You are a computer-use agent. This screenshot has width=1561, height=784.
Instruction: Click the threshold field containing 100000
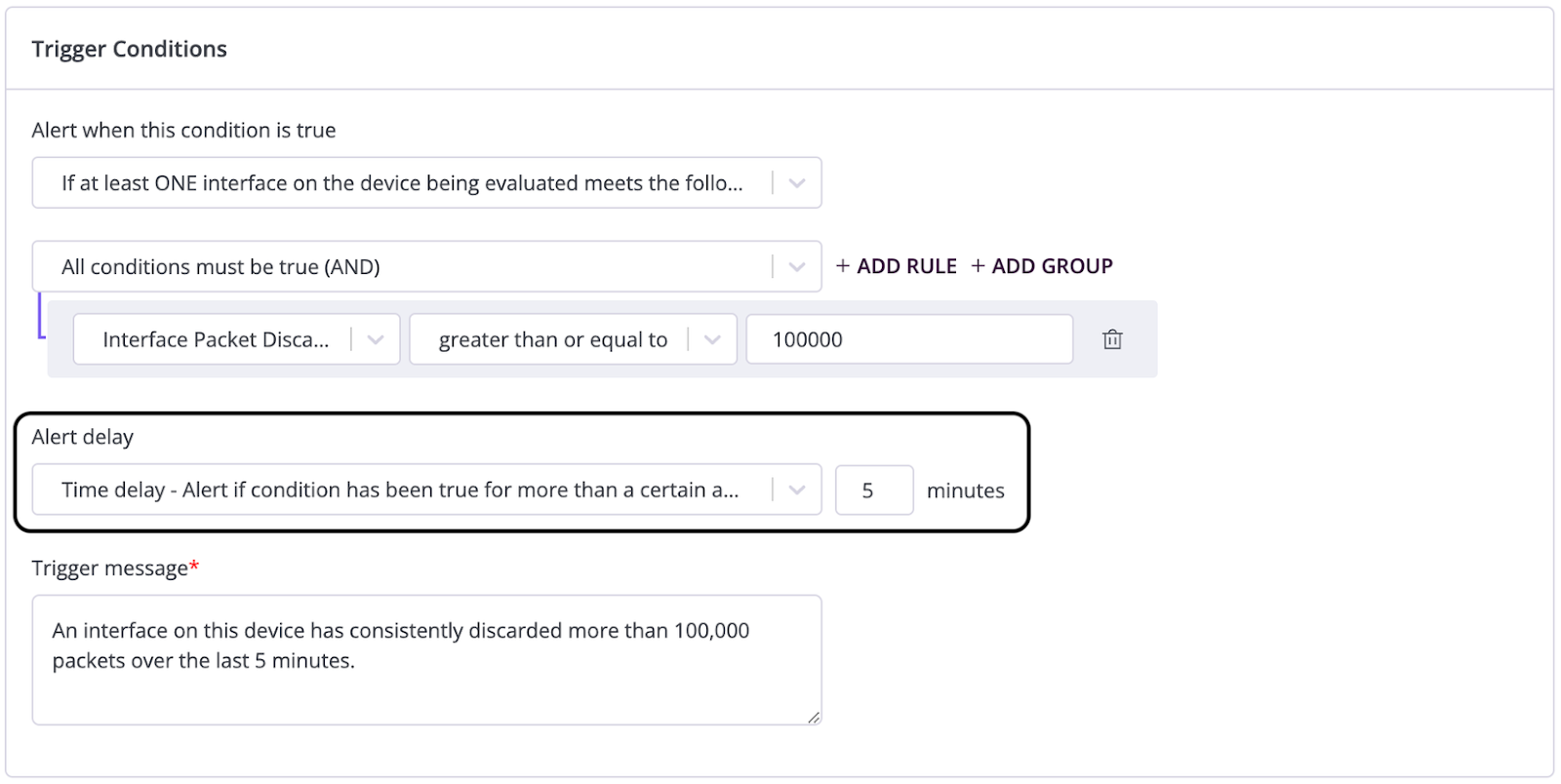[x=908, y=339]
